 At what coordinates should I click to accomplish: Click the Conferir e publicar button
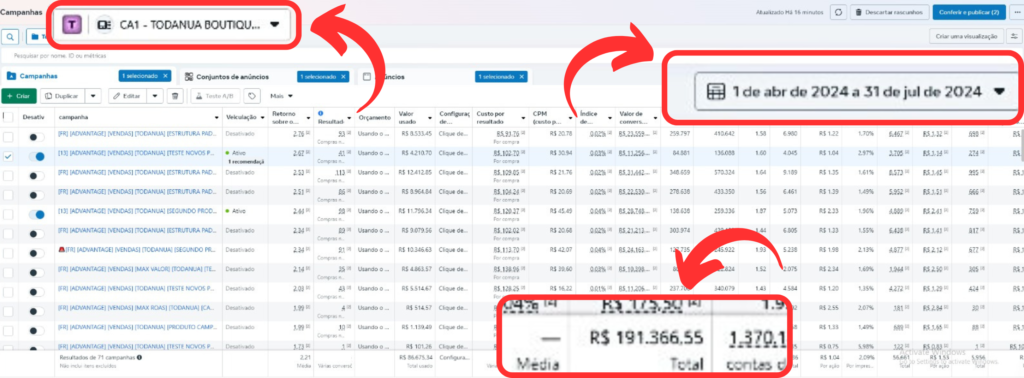pyautogui.click(x=968, y=12)
